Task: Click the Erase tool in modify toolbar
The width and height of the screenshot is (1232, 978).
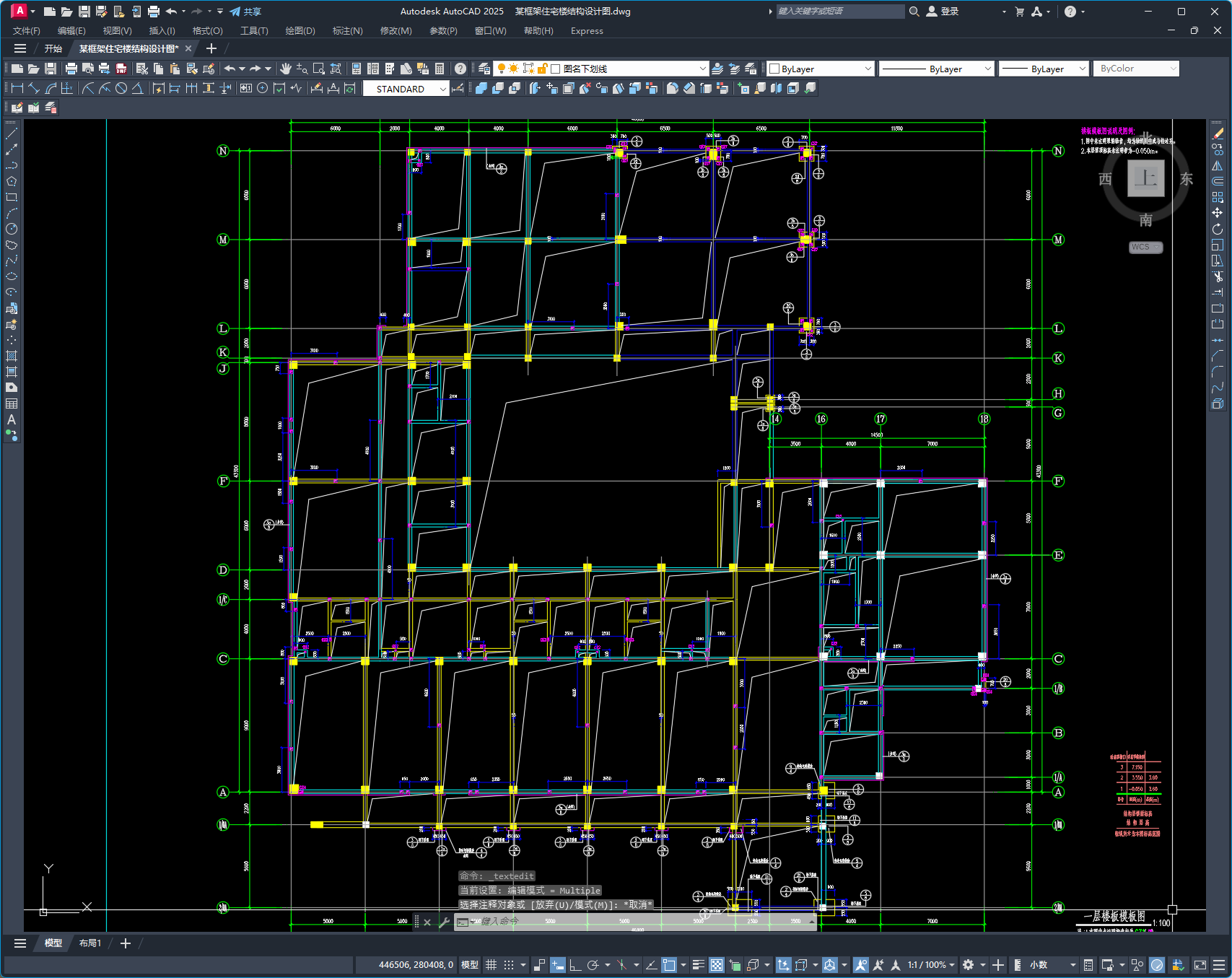Action: 1218,134
